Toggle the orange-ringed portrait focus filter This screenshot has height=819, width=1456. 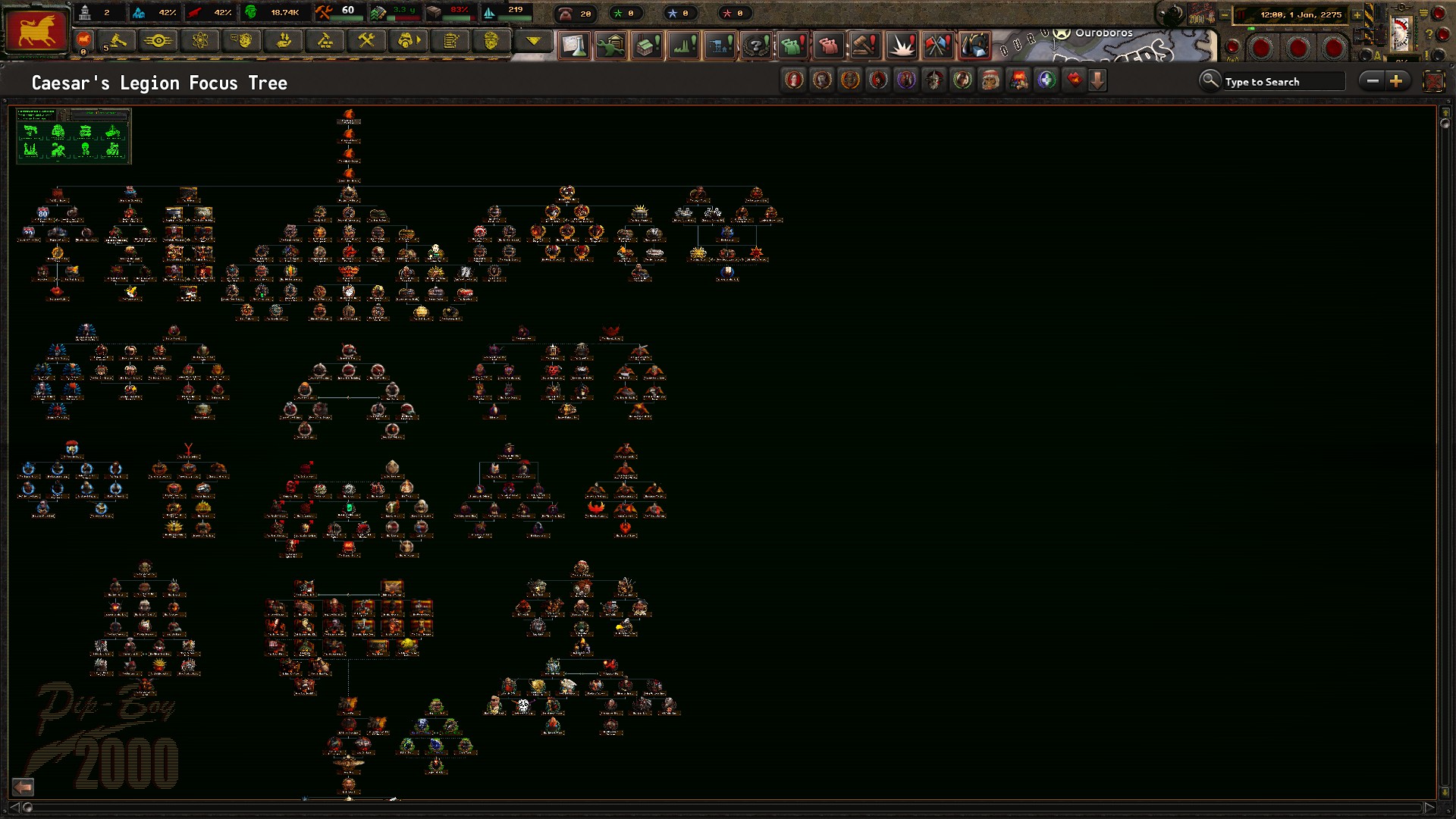tap(850, 80)
